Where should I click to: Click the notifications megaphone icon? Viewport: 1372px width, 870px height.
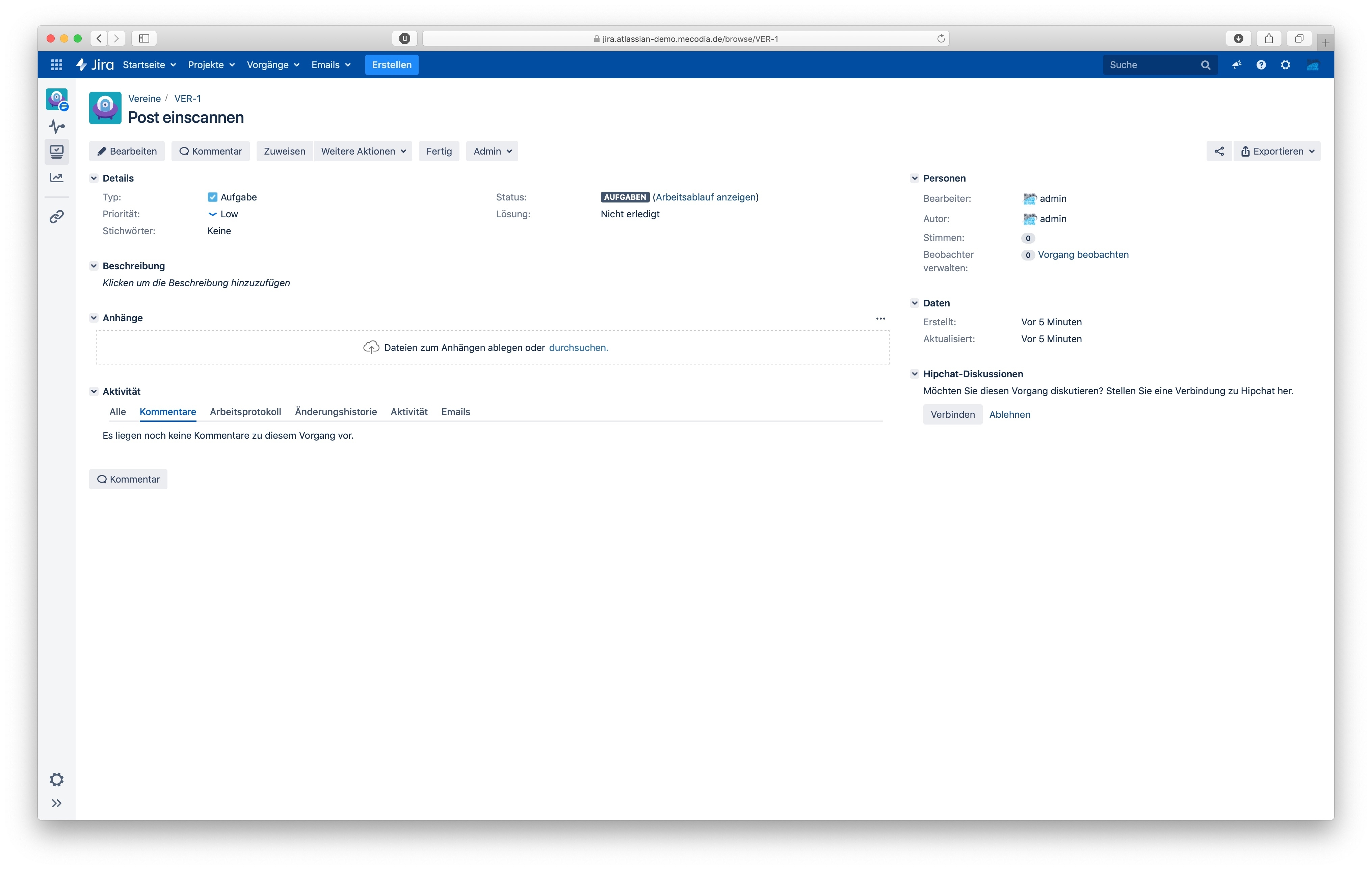[1236, 65]
